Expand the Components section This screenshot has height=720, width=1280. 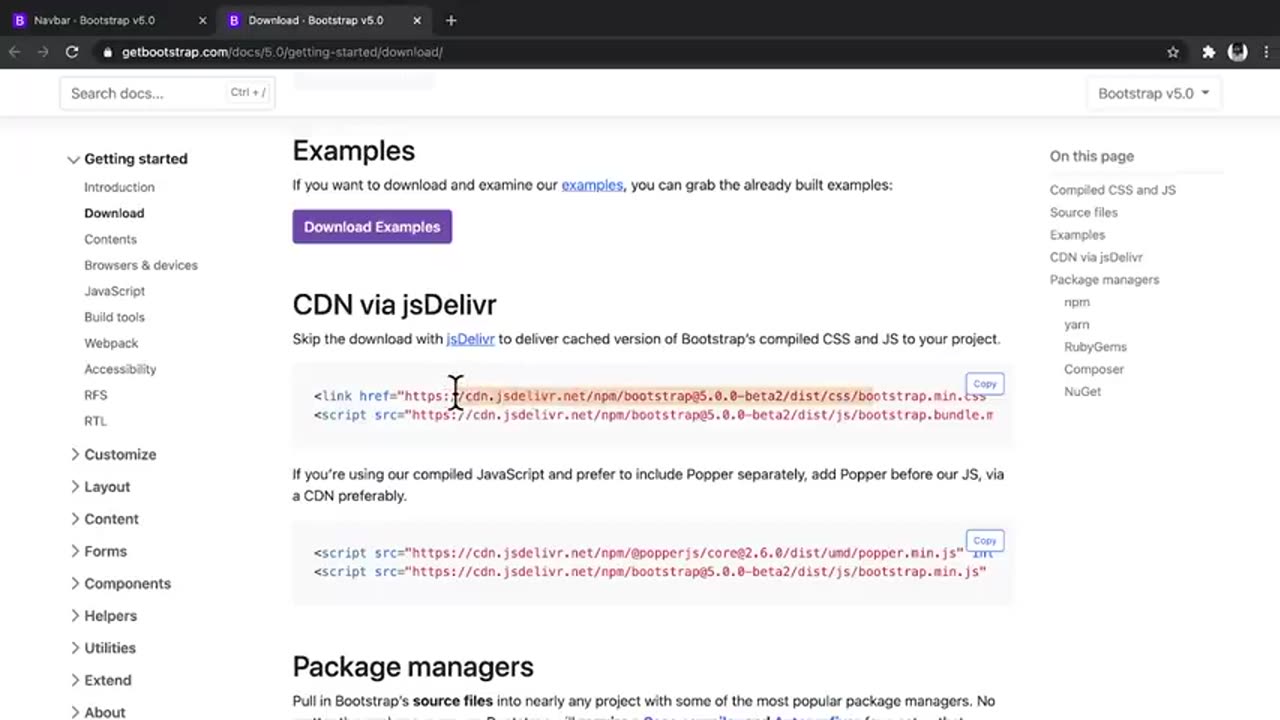coord(119,583)
